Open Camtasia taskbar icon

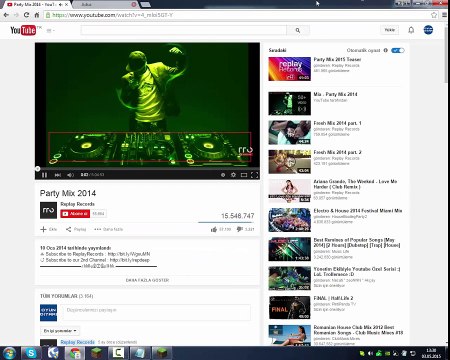[119, 353]
